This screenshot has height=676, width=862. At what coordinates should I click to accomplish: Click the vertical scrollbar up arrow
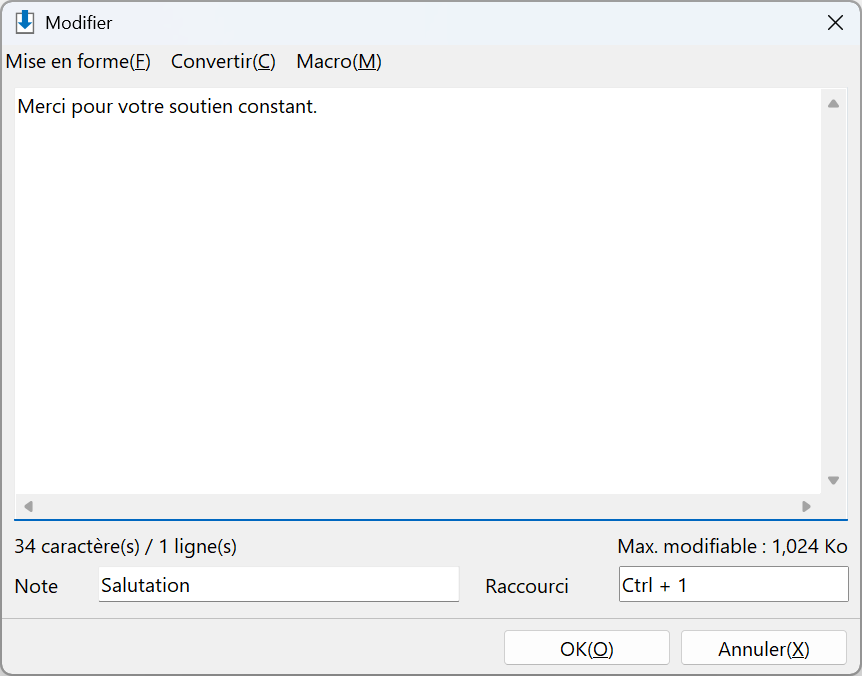833,103
